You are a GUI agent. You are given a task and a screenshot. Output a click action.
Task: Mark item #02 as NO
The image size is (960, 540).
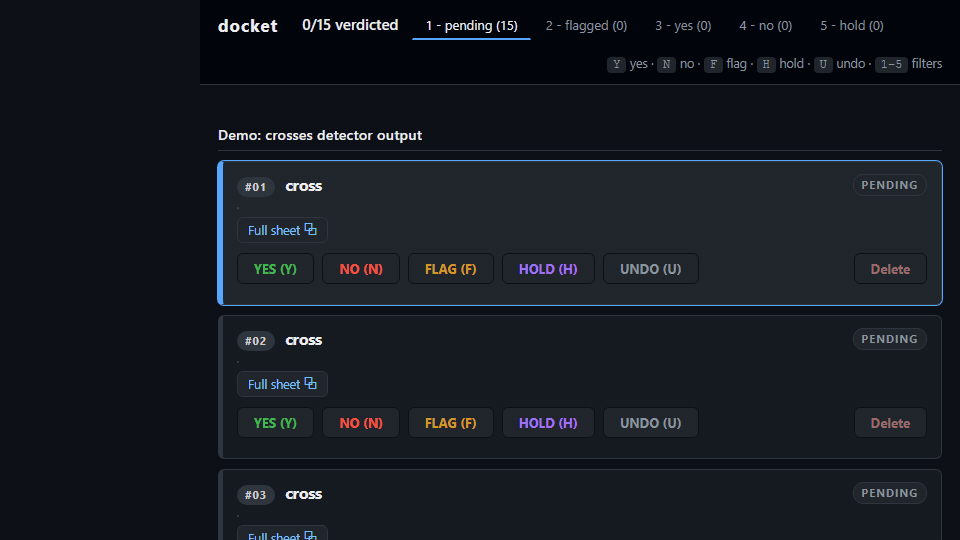[361, 423]
